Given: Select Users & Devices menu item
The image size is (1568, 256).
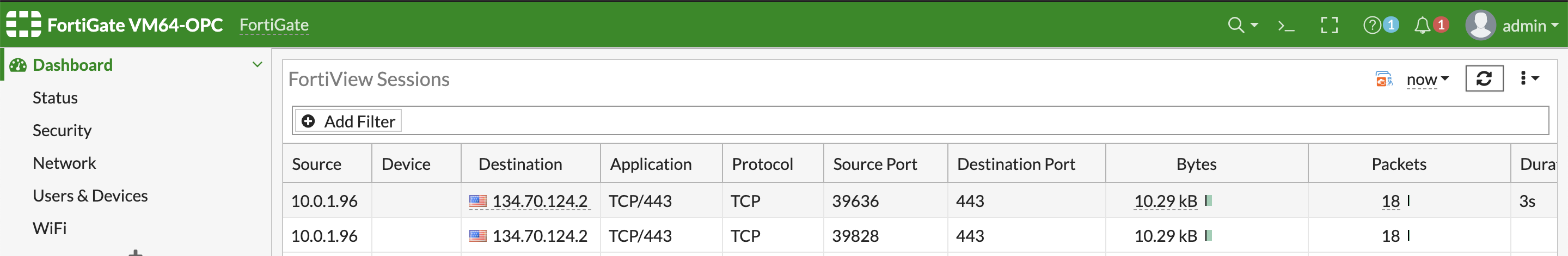Looking at the screenshot, I should 90,196.
